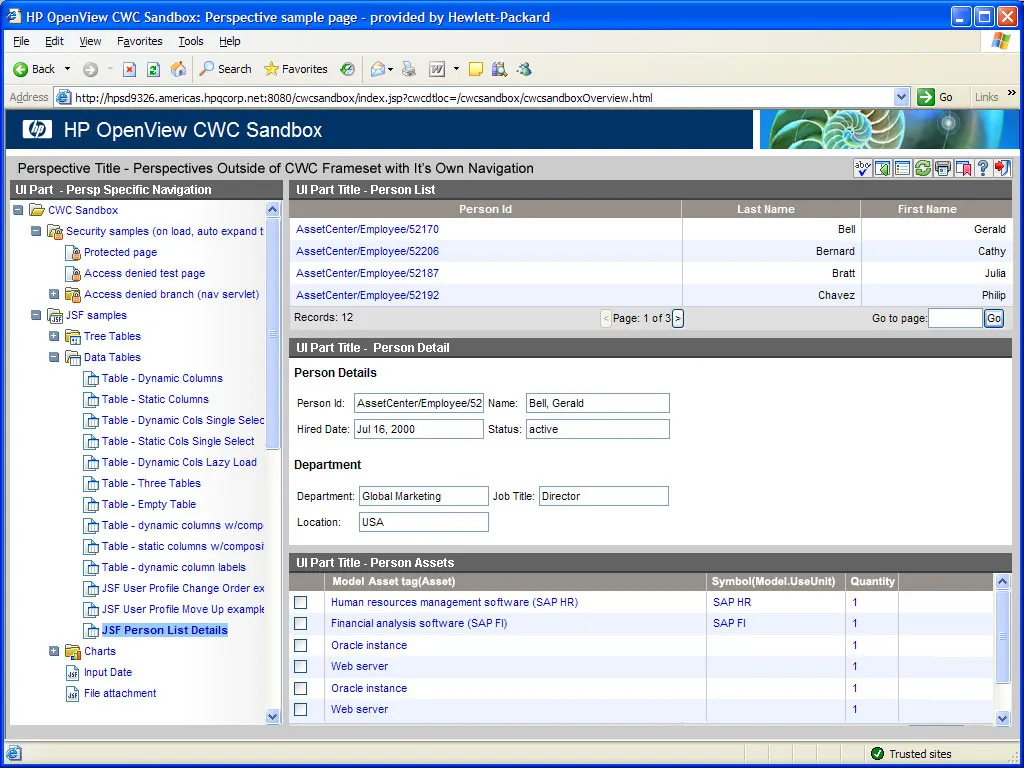This screenshot has height=768, width=1024.
Task: Click the list view icon in perspective toolbar
Action: (903, 168)
